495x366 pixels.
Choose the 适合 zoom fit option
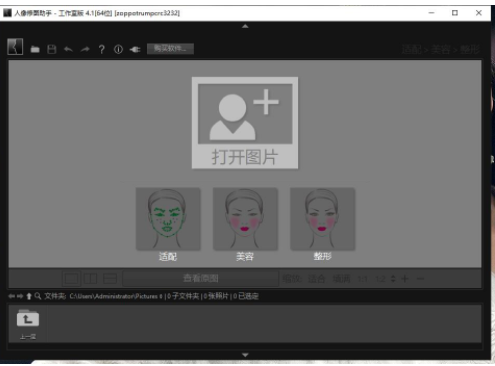coord(316,278)
